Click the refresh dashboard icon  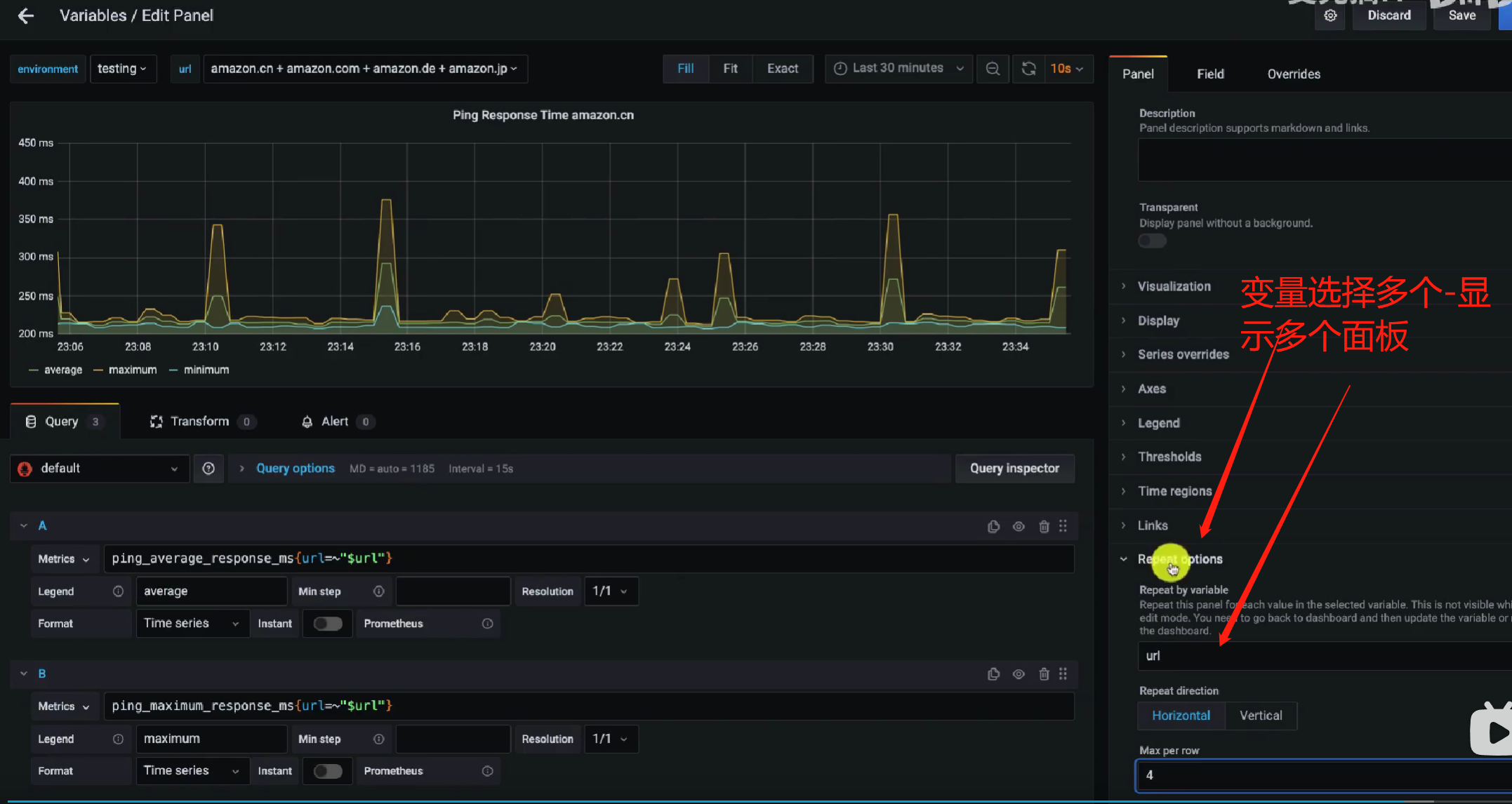pos(1028,68)
